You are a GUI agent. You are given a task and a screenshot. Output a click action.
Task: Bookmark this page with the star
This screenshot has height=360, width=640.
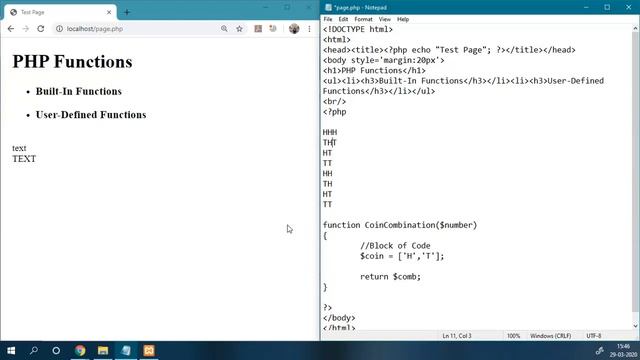click(x=239, y=29)
